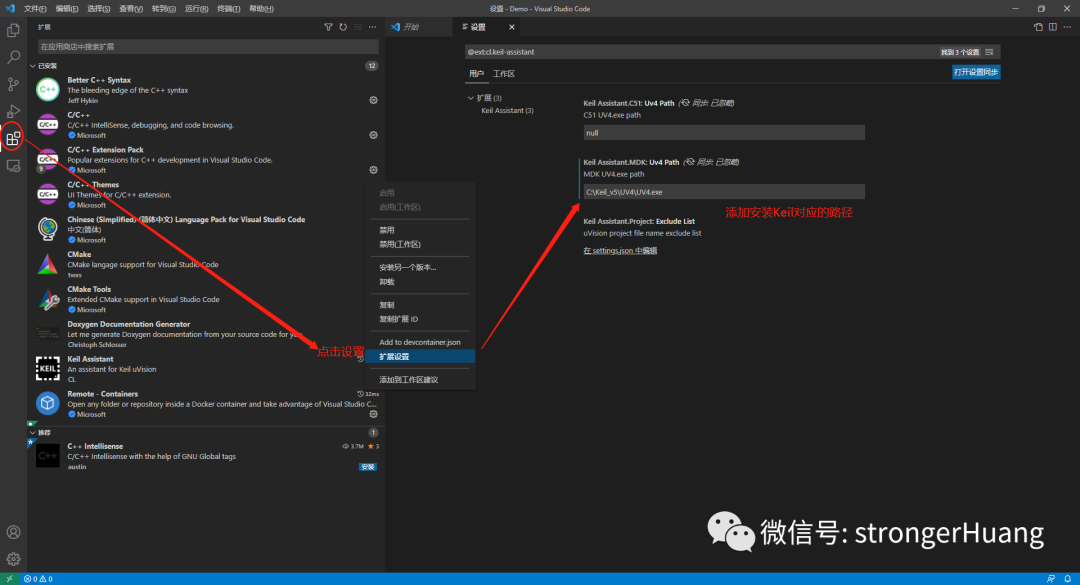The width and height of the screenshot is (1080, 585).
Task: Click the 打开设置同步 button
Action: click(x=976, y=72)
